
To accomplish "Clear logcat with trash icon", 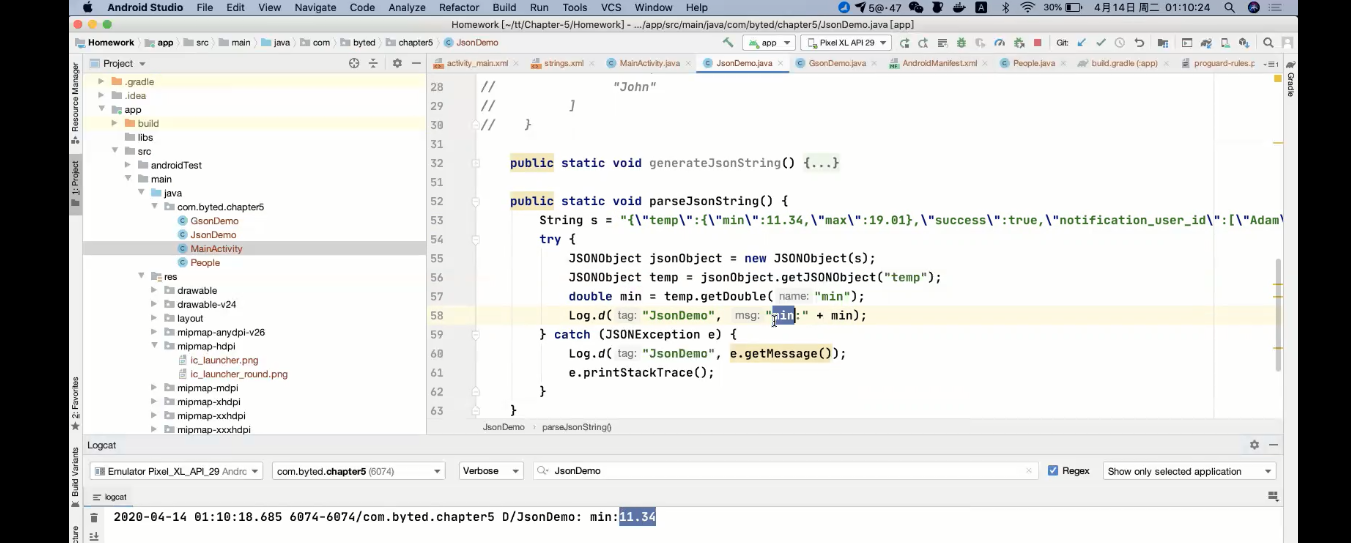I will click(x=94, y=518).
